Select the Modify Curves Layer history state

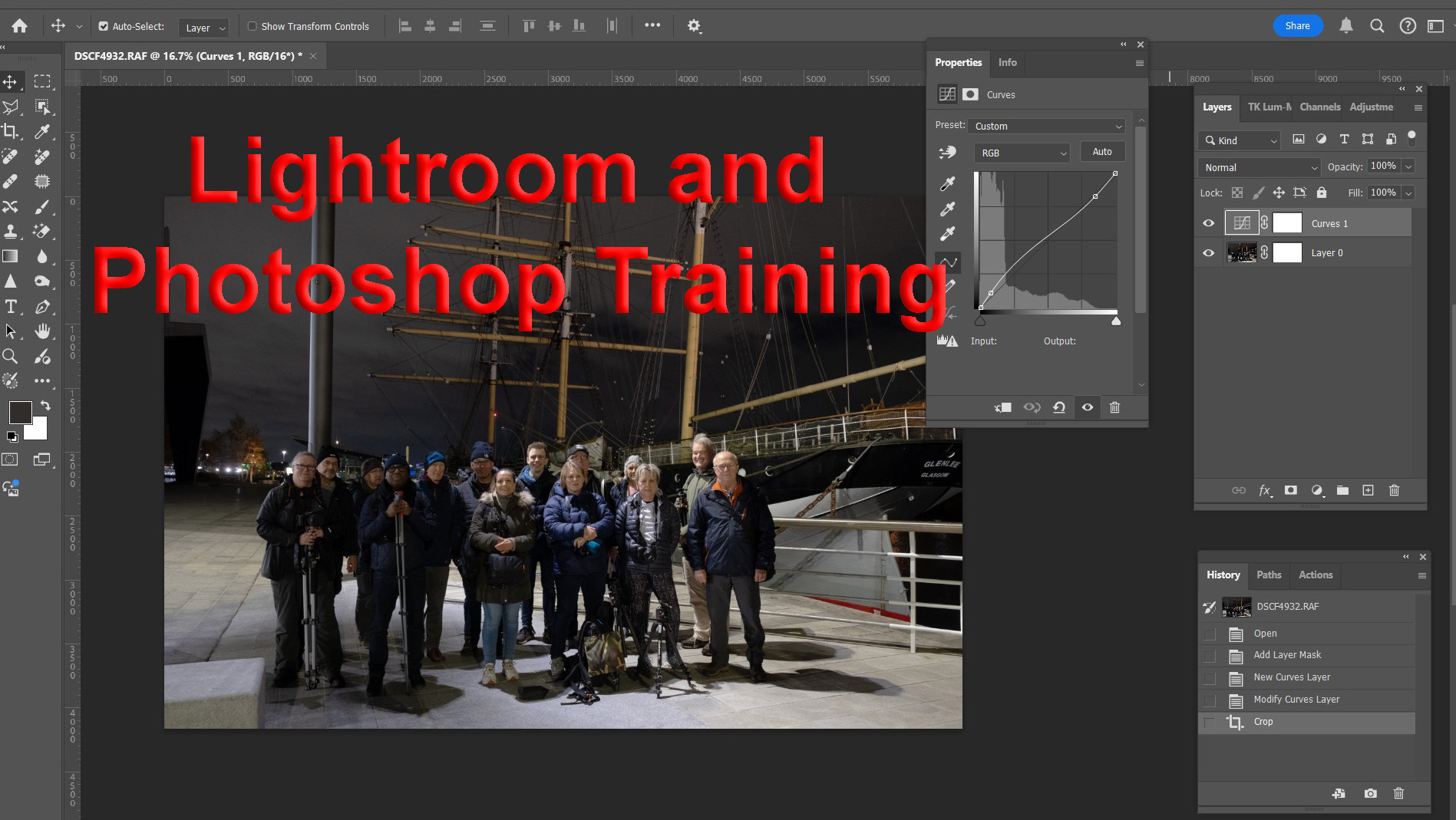(1306, 700)
